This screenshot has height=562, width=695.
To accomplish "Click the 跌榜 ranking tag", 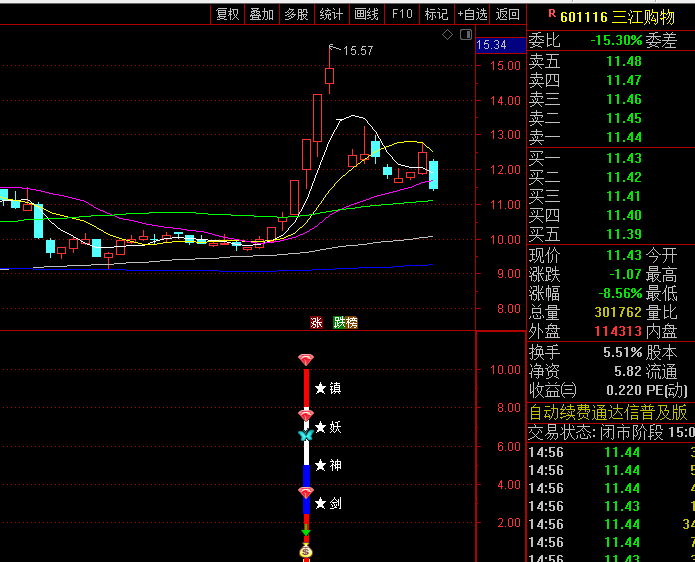I will [345, 322].
